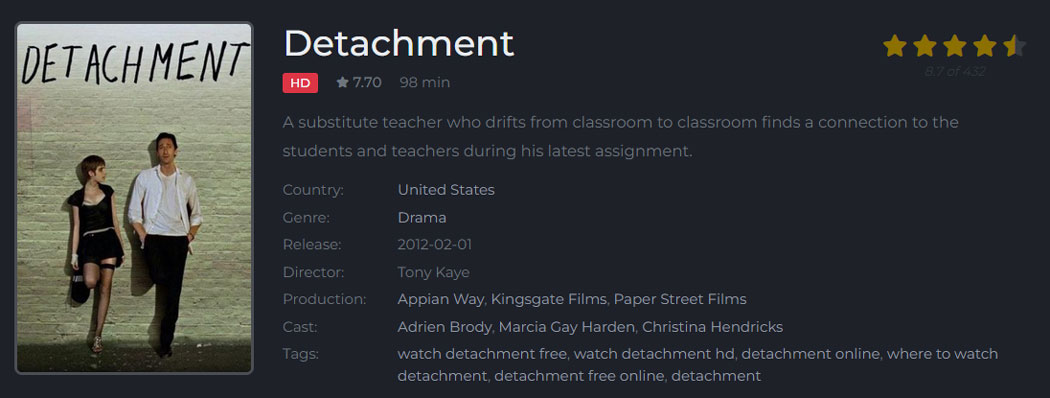The width and height of the screenshot is (1050, 398).
Task: Open the Appian Way production link
Action: (440, 299)
